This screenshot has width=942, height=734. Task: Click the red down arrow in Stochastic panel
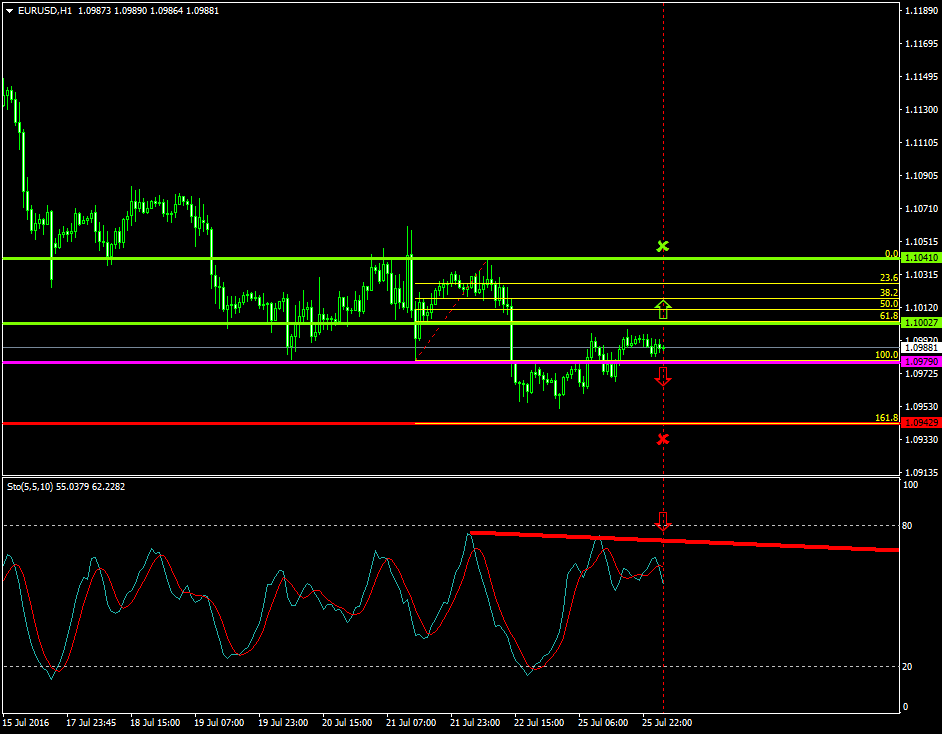(x=662, y=521)
